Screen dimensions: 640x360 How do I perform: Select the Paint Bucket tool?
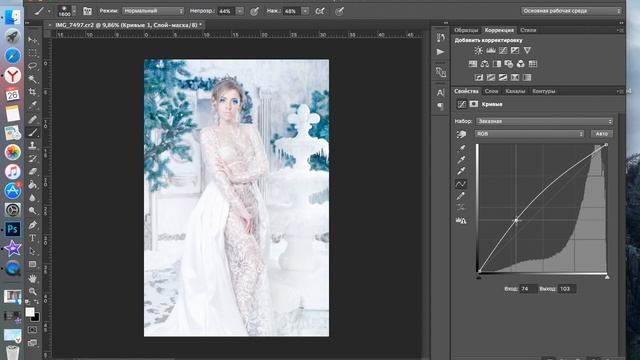33,184
